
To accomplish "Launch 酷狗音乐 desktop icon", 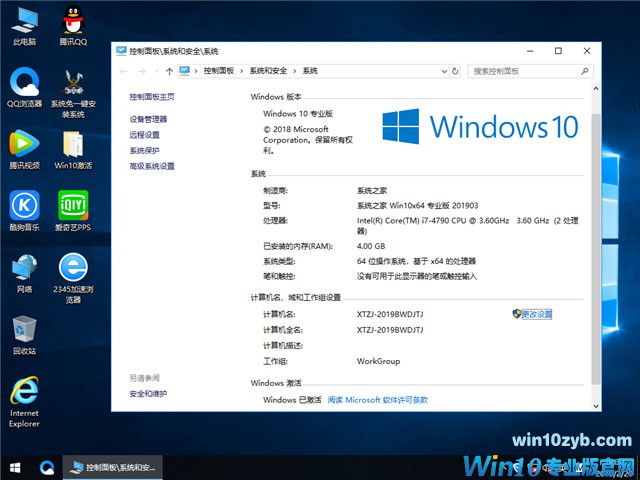I will coord(24,211).
